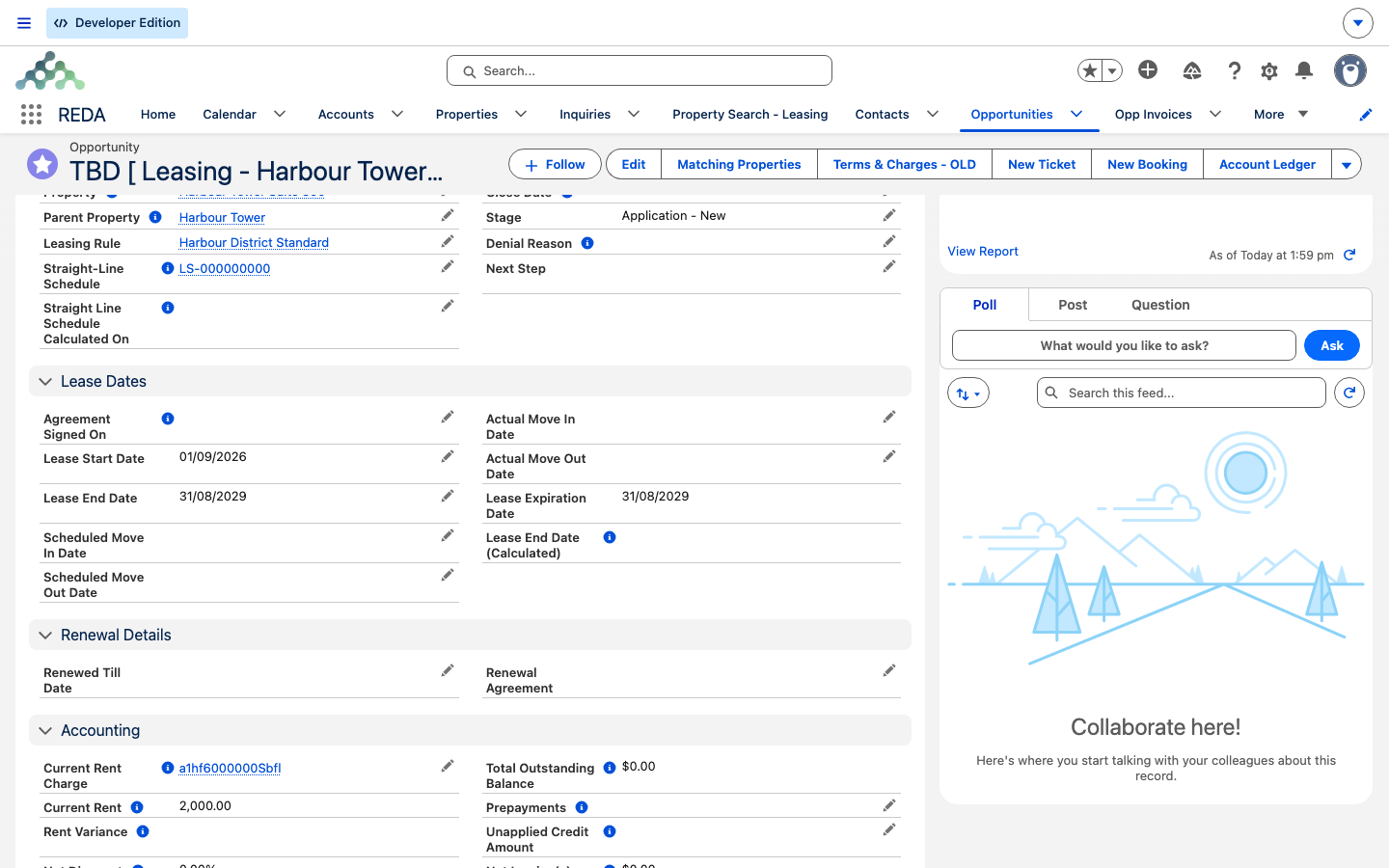Click the New Booking button
The height and width of the screenshot is (868, 1389).
pyautogui.click(x=1147, y=164)
